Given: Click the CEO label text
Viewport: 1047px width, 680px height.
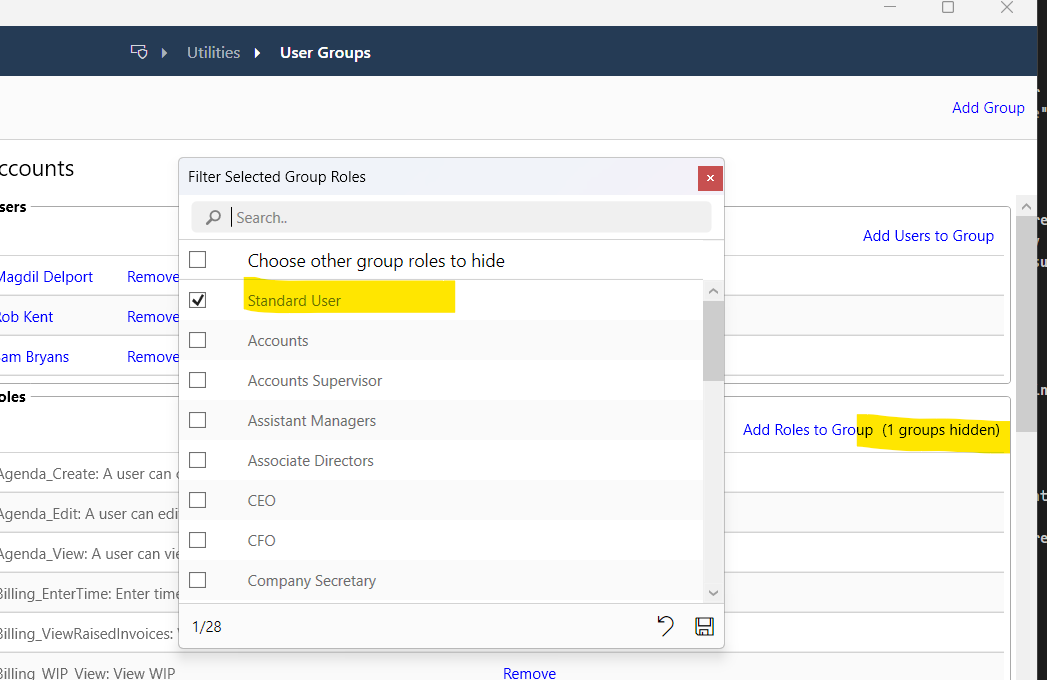Looking at the screenshot, I should pos(262,500).
